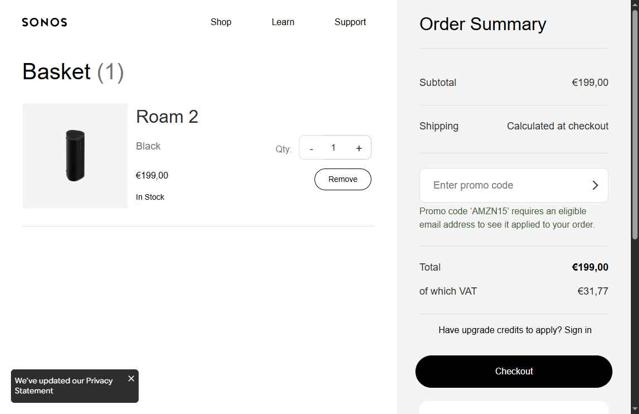Remove Roam 2 from the basket
The height and width of the screenshot is (414, 639).
(342, 179)
